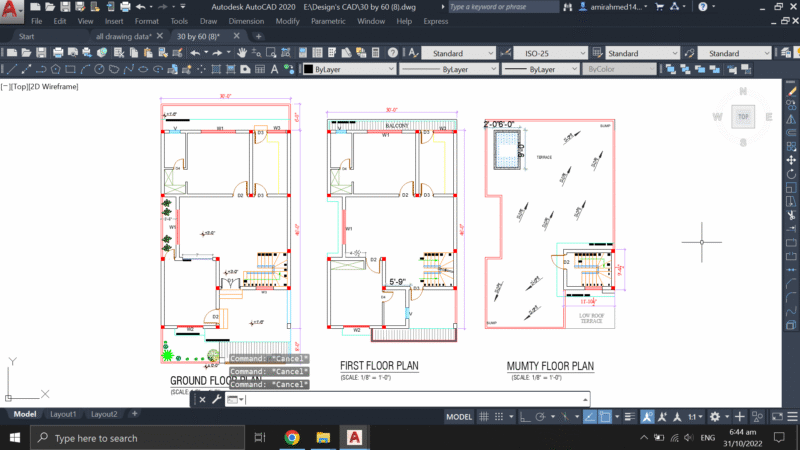Click the Move tool in right toolbar
This screenshot has width=800, height=450.
pyautogui.click(x=791, y=160)
